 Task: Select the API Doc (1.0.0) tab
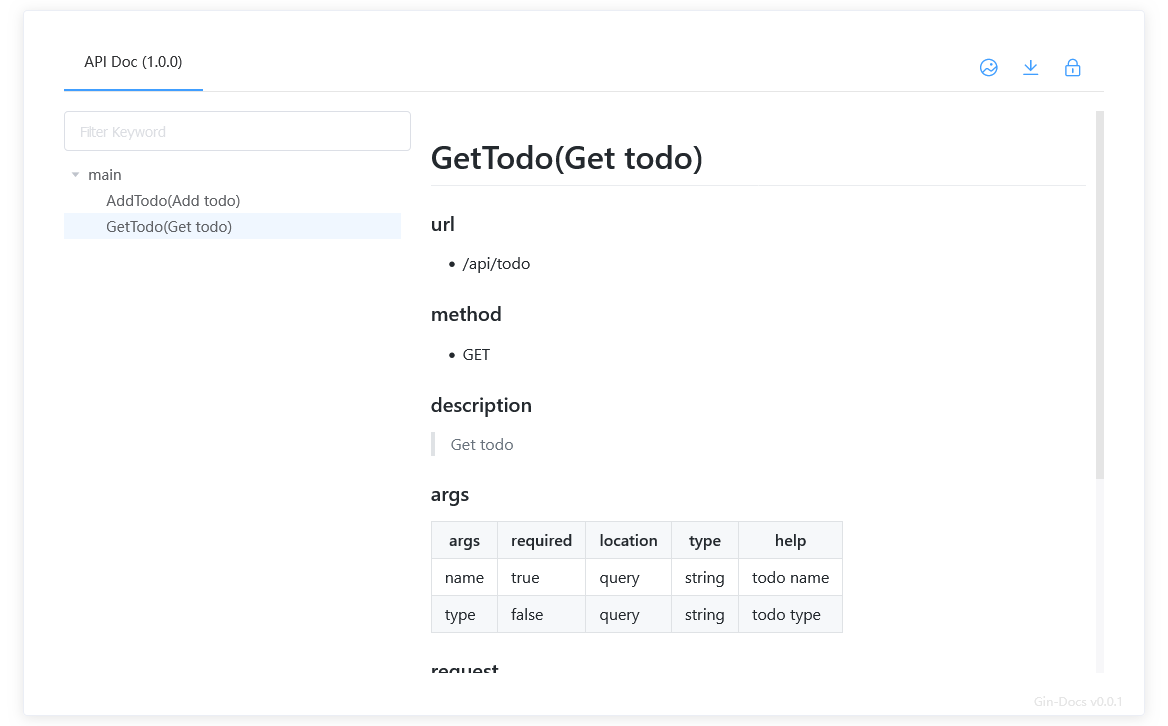(133, 62)
